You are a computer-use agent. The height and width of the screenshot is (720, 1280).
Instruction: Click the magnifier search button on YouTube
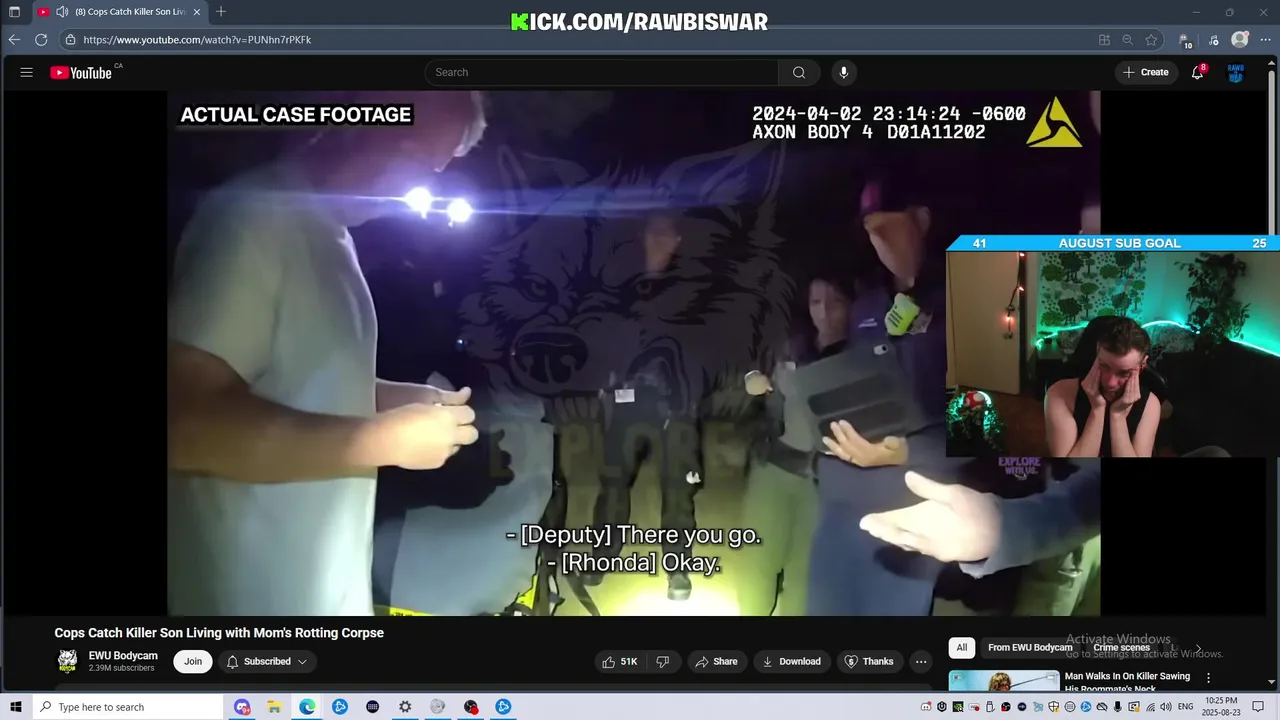[x=799, y=72]
